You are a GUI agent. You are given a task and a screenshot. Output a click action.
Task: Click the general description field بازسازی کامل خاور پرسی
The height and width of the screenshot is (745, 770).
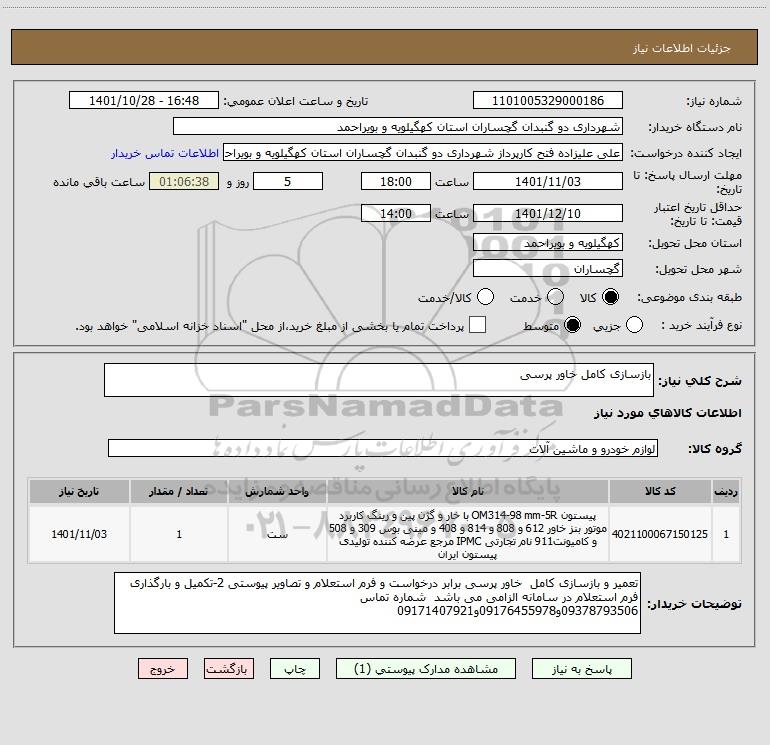tap(379, 380)
